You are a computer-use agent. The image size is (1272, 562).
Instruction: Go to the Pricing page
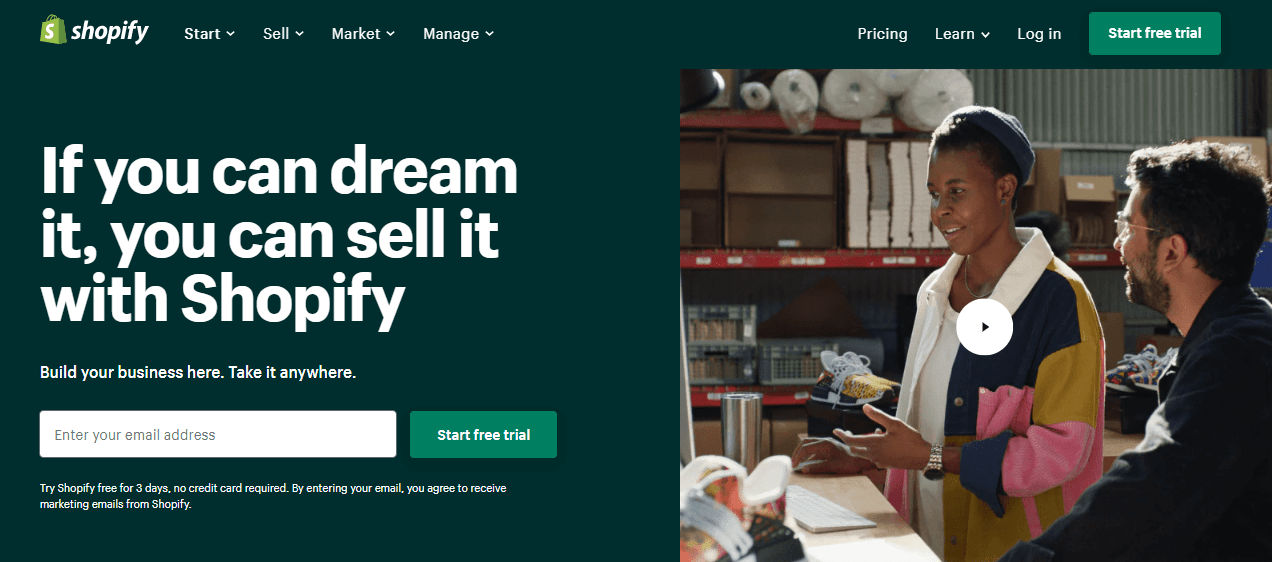pyautogui.click(x=882, y=34)
